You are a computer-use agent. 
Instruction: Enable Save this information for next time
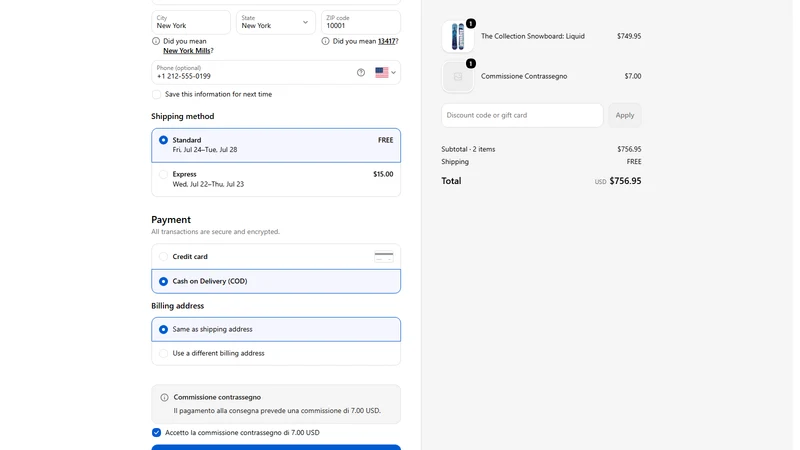coord(156,94)
